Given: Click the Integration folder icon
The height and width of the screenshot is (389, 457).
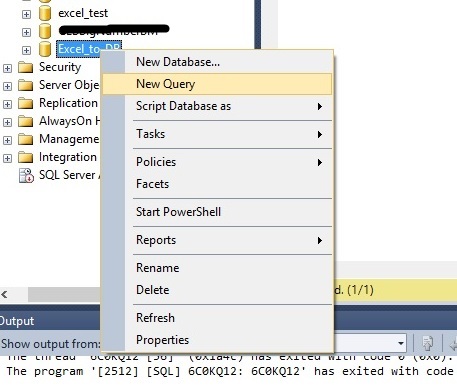Looking at the screenshot, I should click(26, 157).
